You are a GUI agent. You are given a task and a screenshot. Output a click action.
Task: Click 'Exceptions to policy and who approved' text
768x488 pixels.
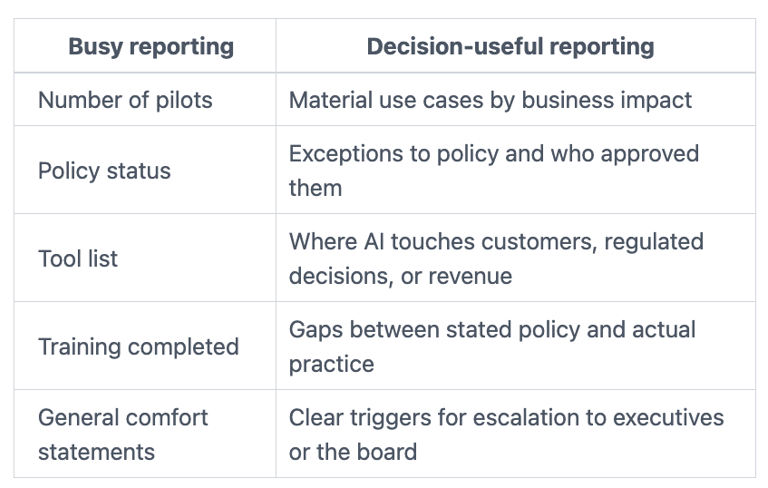point(494,153)
